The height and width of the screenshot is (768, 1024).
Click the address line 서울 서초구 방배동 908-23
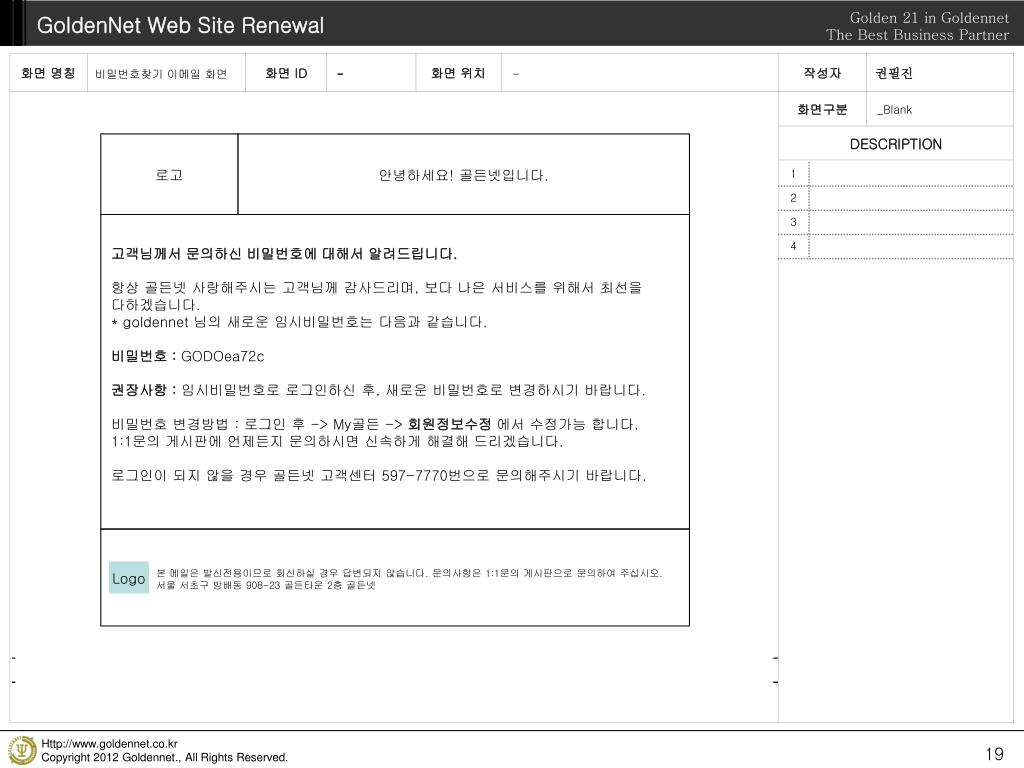[266, 585]
